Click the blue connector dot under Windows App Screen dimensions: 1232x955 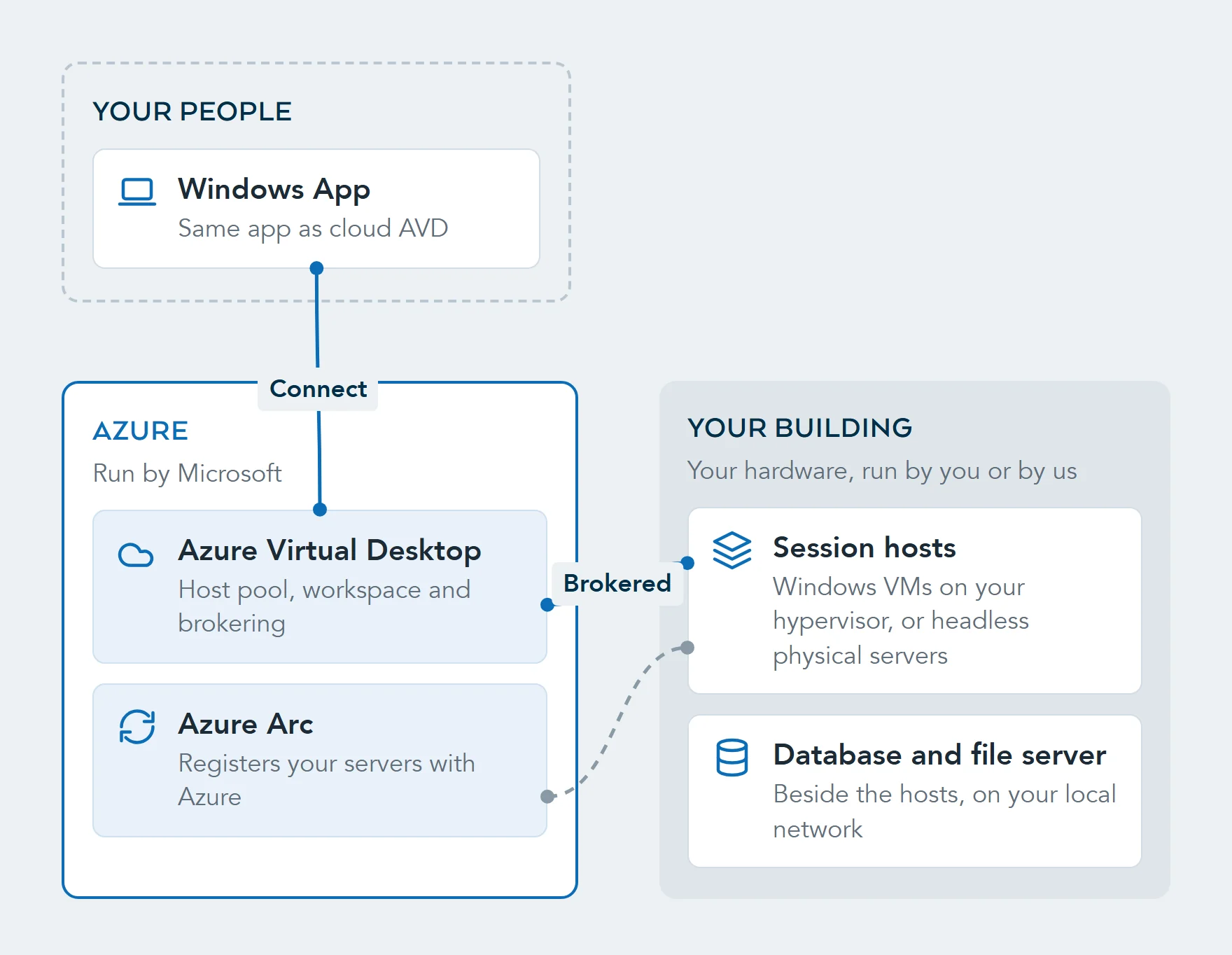coord(316,268)
